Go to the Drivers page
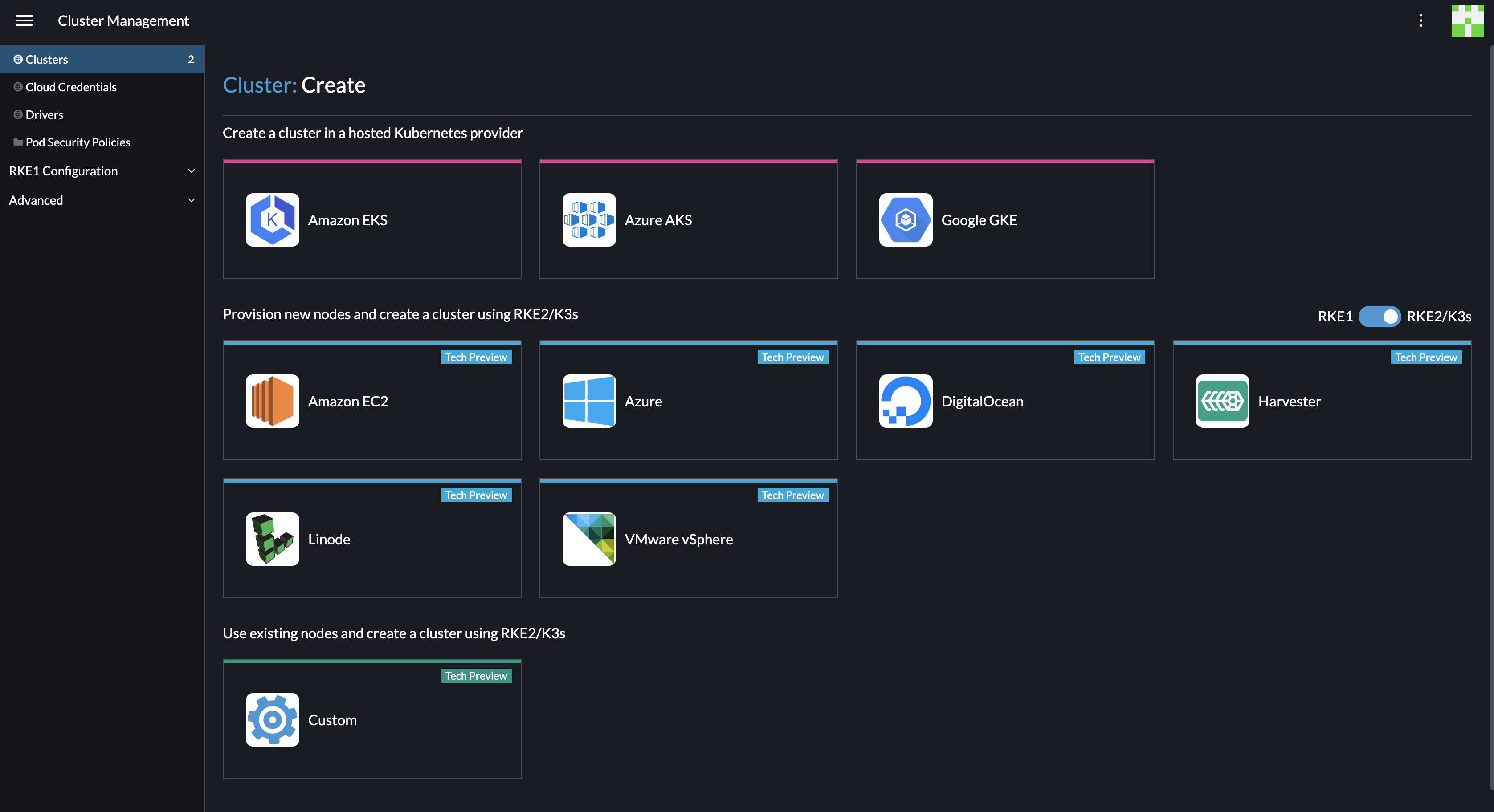This screenshot has width=1494, height=812. pyautogui.click(x=45, y=114)
